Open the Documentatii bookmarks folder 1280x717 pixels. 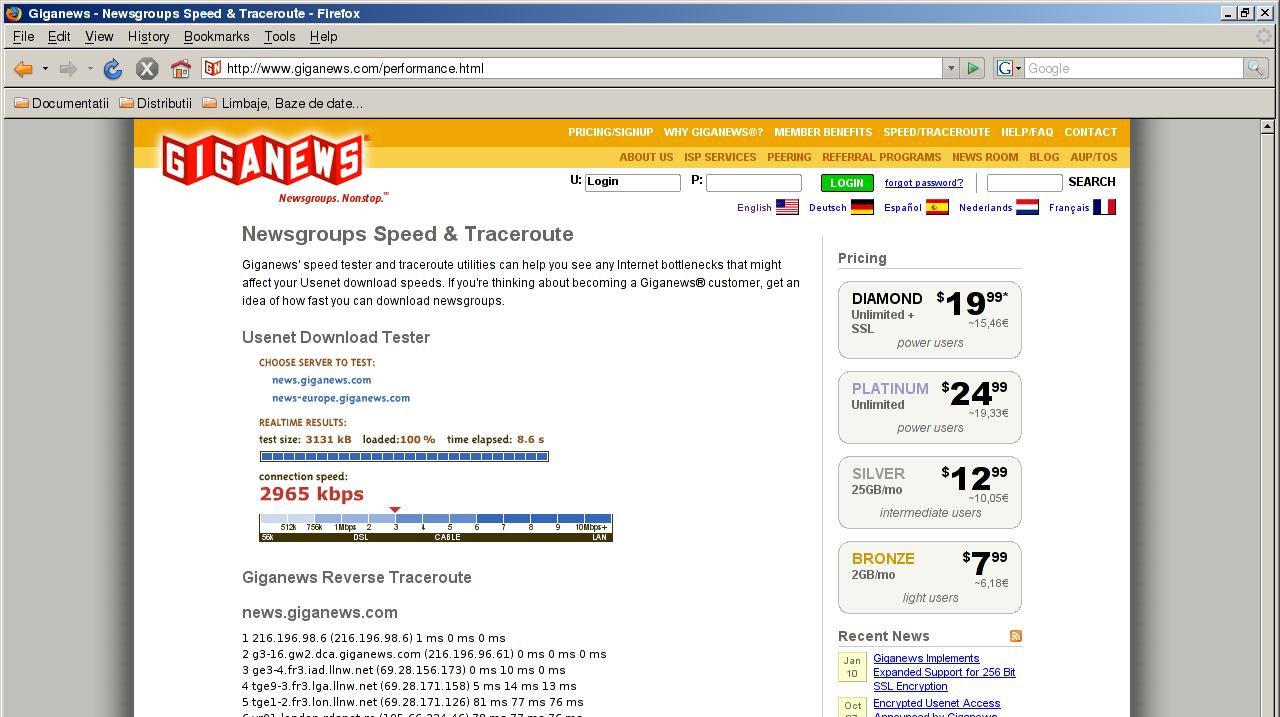click(61, 103)
